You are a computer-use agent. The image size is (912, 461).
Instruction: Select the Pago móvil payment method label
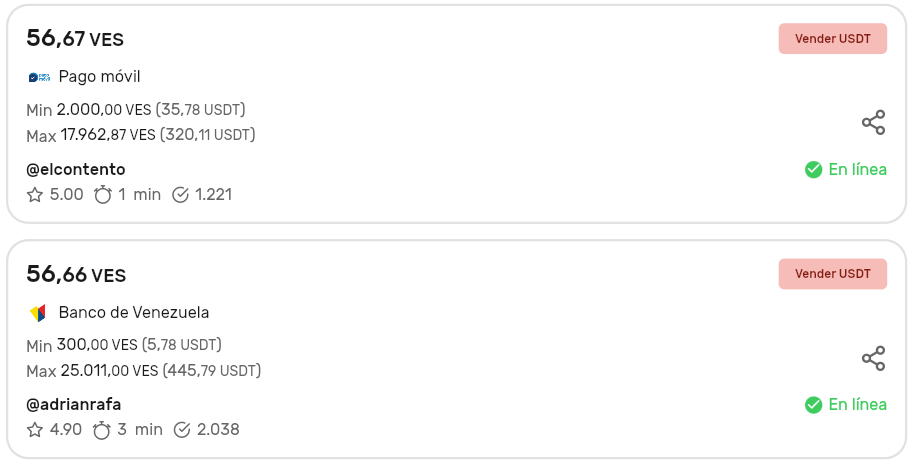(x=99, y=77)
